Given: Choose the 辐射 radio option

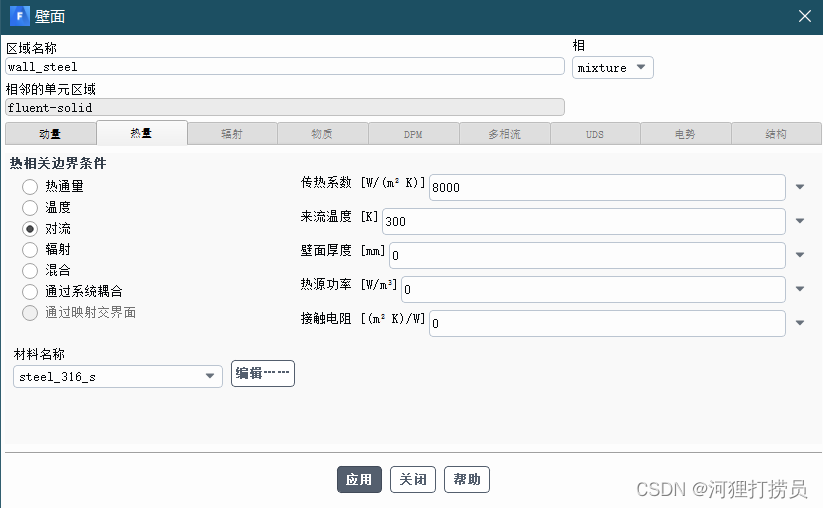Looking at the screenshot, I should tap(30, 249).
